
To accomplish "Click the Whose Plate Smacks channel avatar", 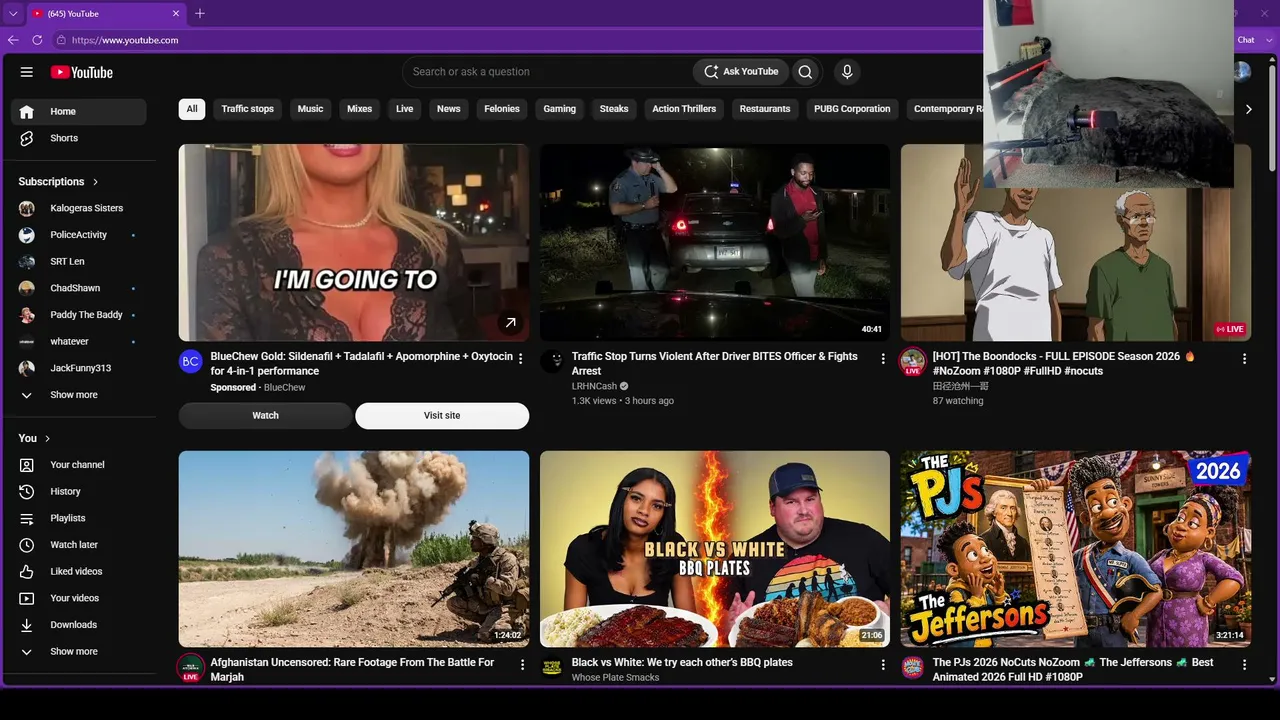I will tap(552, 667).
